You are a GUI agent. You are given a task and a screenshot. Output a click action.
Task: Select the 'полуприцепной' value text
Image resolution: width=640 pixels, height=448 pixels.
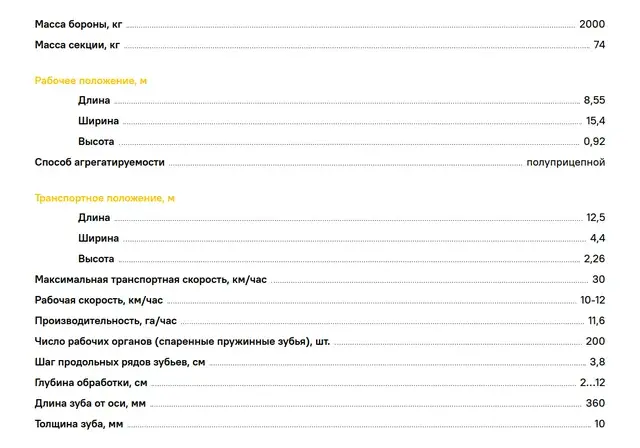(566, 162)
